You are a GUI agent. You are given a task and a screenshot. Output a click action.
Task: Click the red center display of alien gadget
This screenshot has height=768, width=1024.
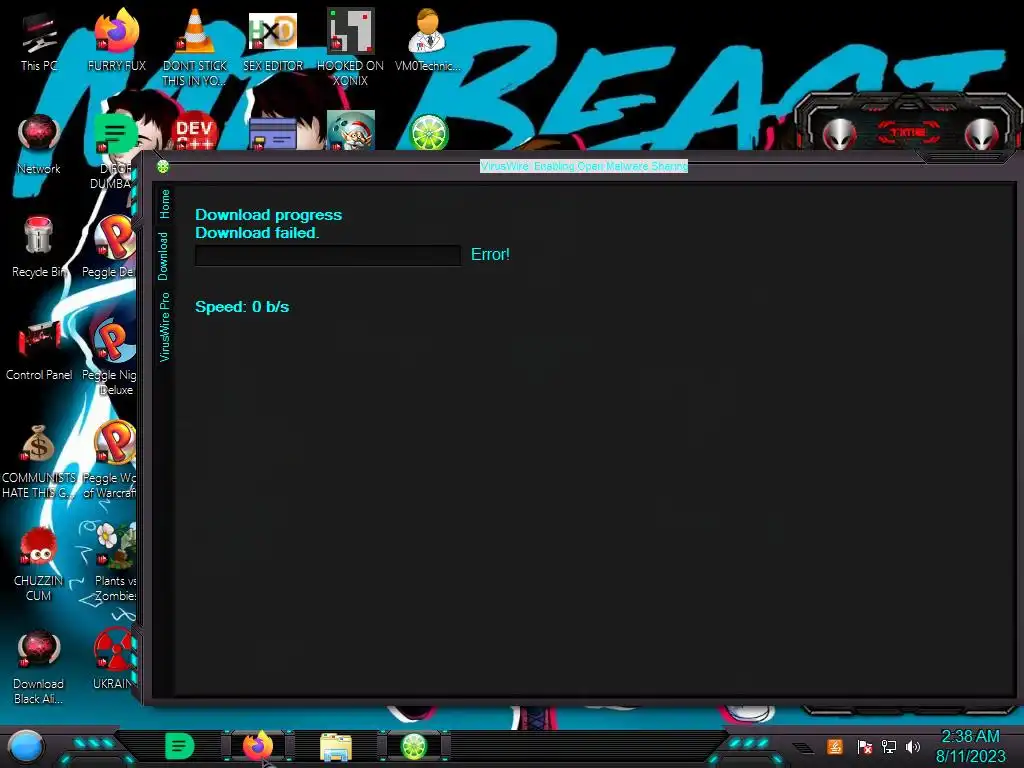pyautogui.click(x=908, y=133)
